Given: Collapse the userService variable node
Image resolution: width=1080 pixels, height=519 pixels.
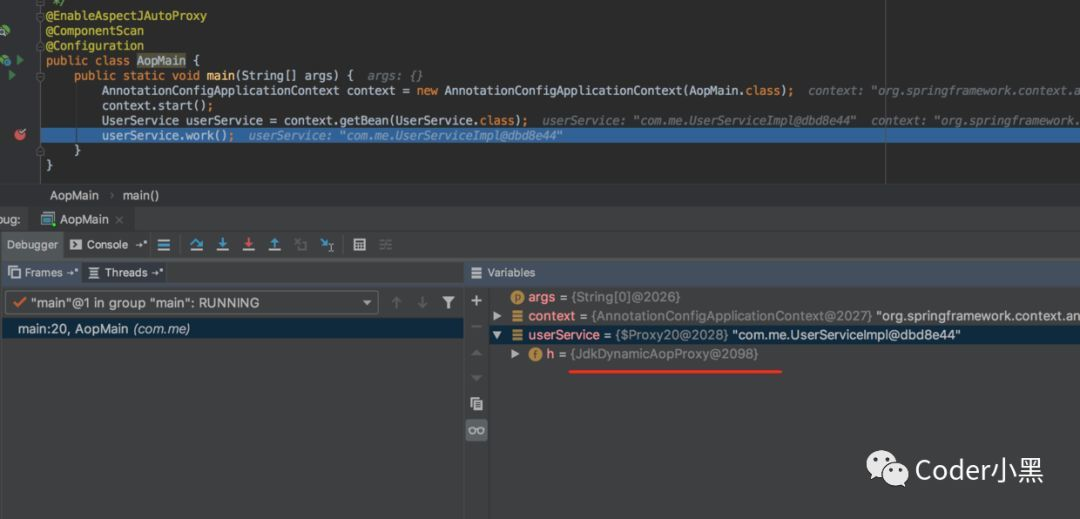Looking at the screenshot, I should 499,335.
